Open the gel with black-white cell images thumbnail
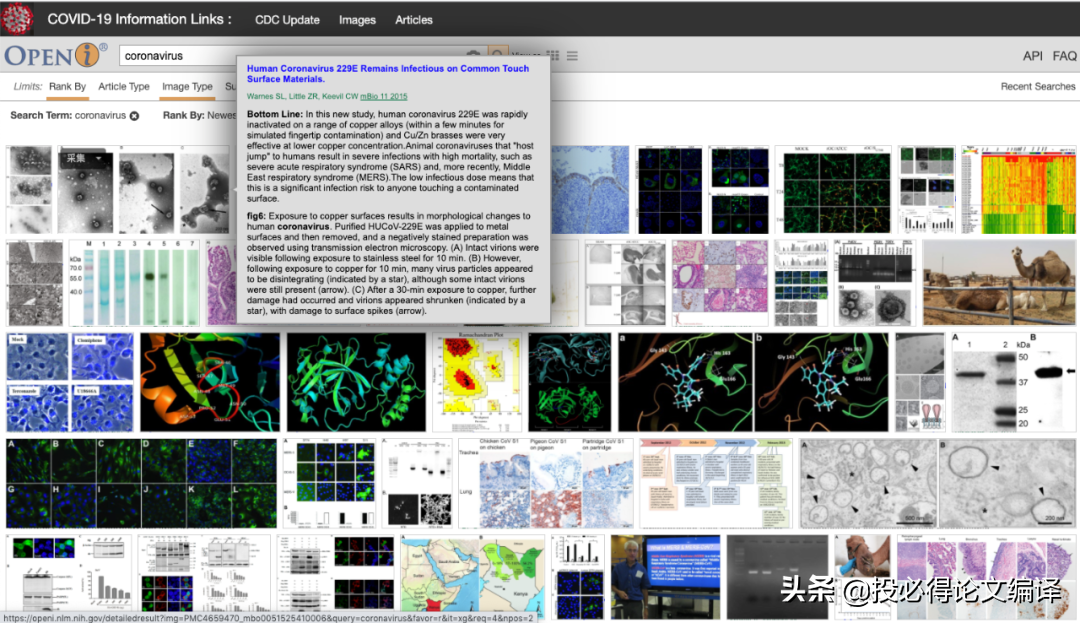This screenshot has width=1080, height=623. pyautogui.click(x=417, y=483)
